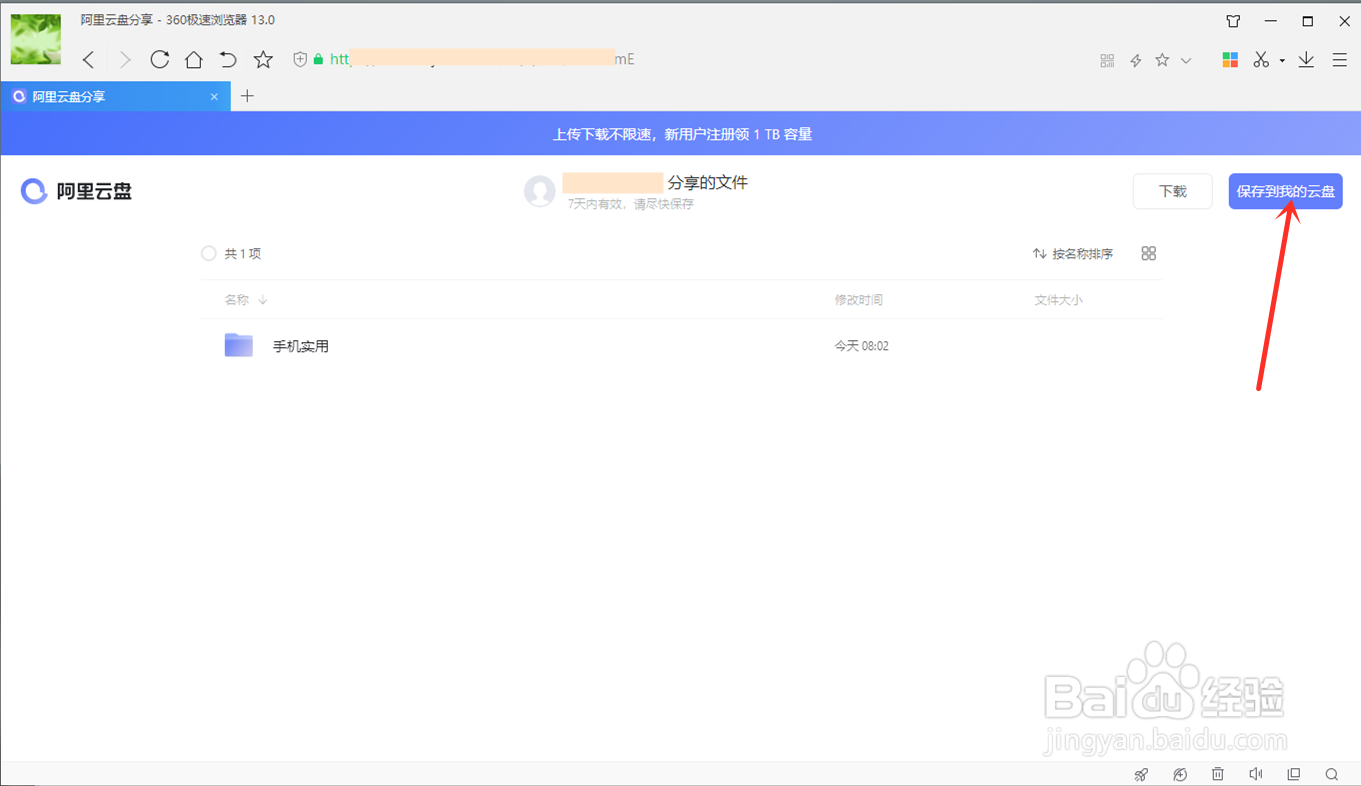
Task: Open the downloads arrow icon
Action: click(x=1306, y=60)
